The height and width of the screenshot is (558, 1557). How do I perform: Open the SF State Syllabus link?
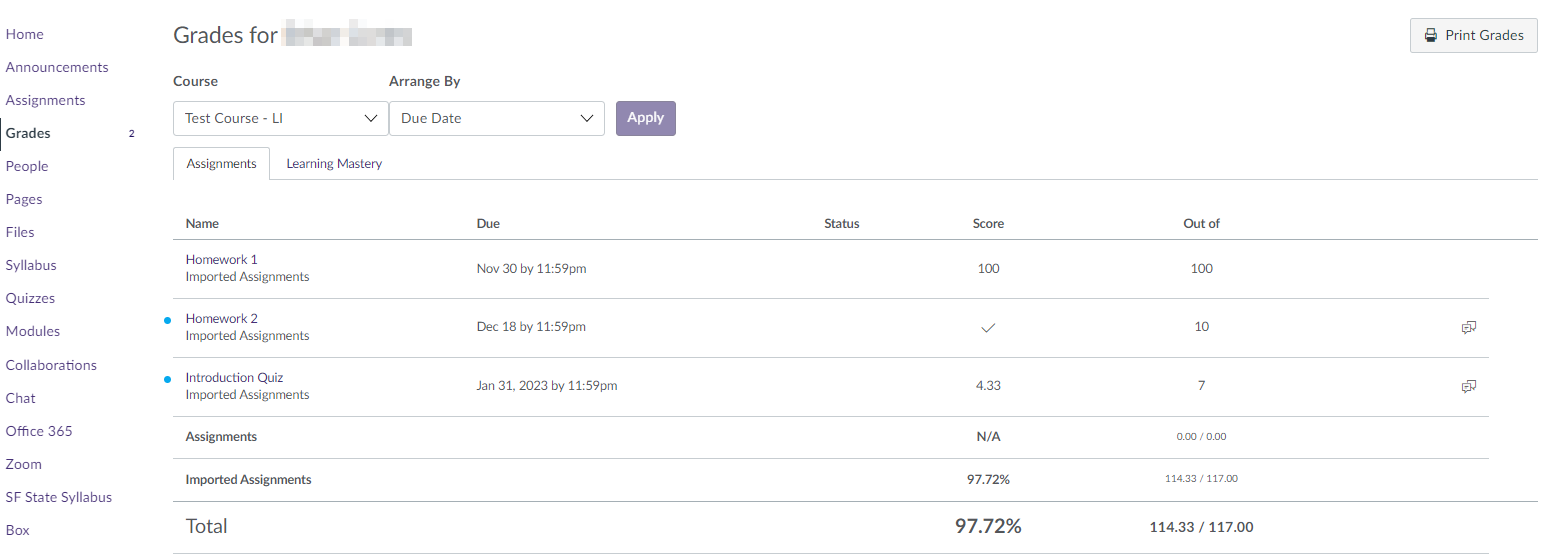[x=58, y=497]
